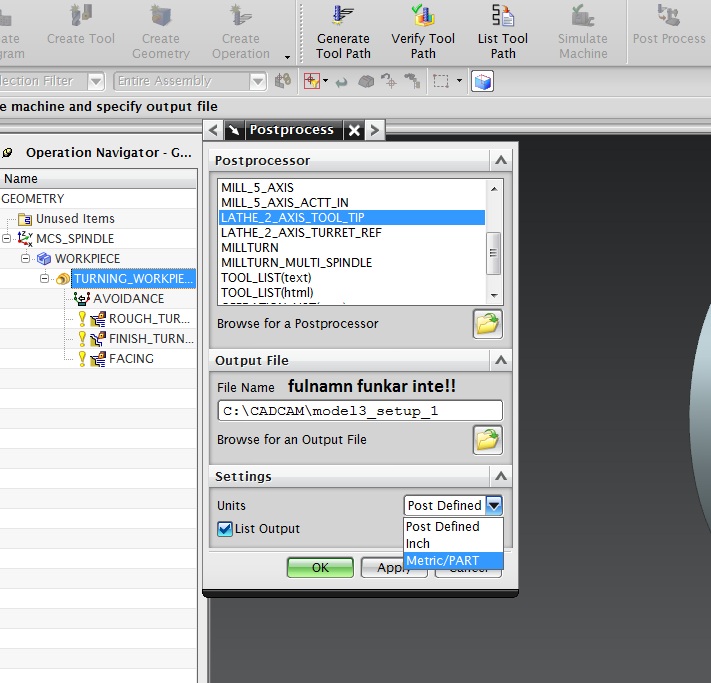Click the postprocessor list scroll up arrow
The image size is (711, 683).
click(x=494, y=188)
